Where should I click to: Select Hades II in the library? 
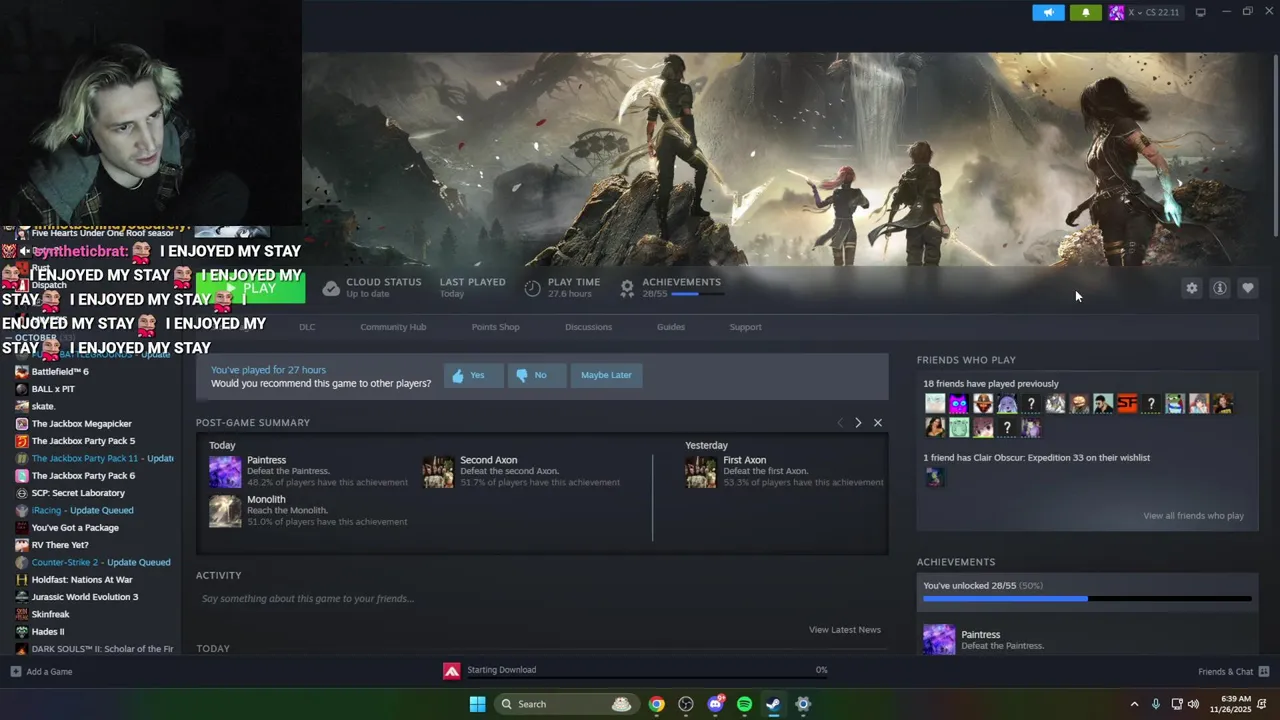48,632
